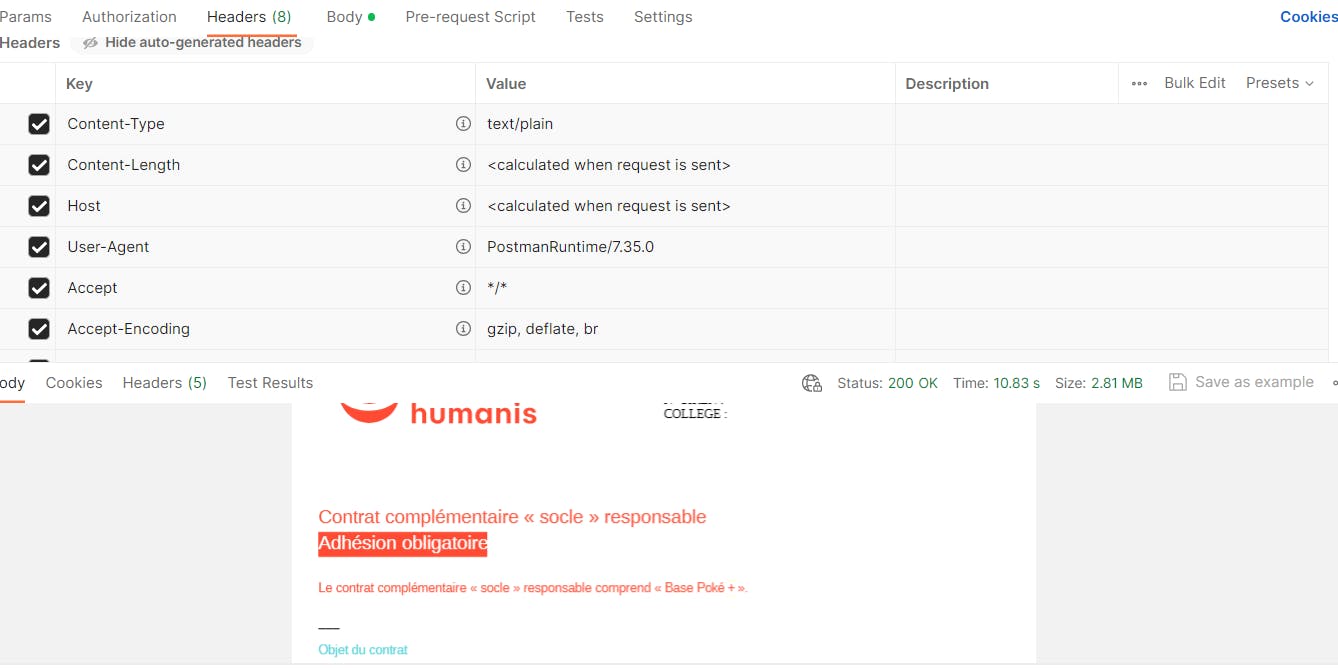Toggle the Accept-Encoding header checkbox

[x=39, y=329]
